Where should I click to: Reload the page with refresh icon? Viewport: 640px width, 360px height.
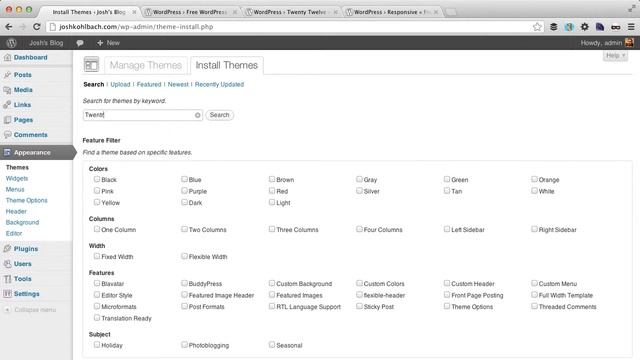tap(36, 27)
